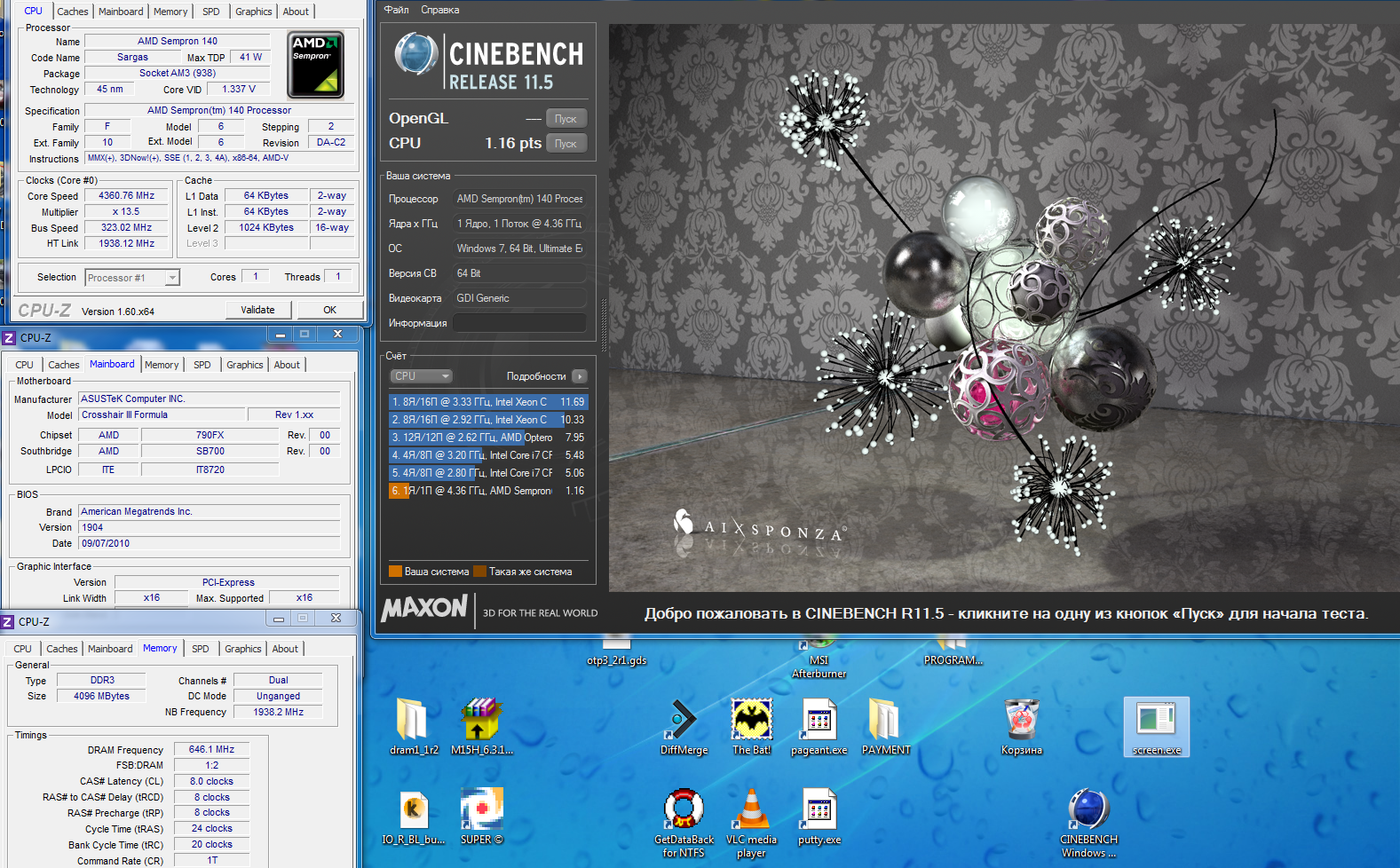The height and width of the screenshot is (868, 1400).
Task: Select ranking row 6 AMD Sempron 1.16
Action: (x=488, y=491)
